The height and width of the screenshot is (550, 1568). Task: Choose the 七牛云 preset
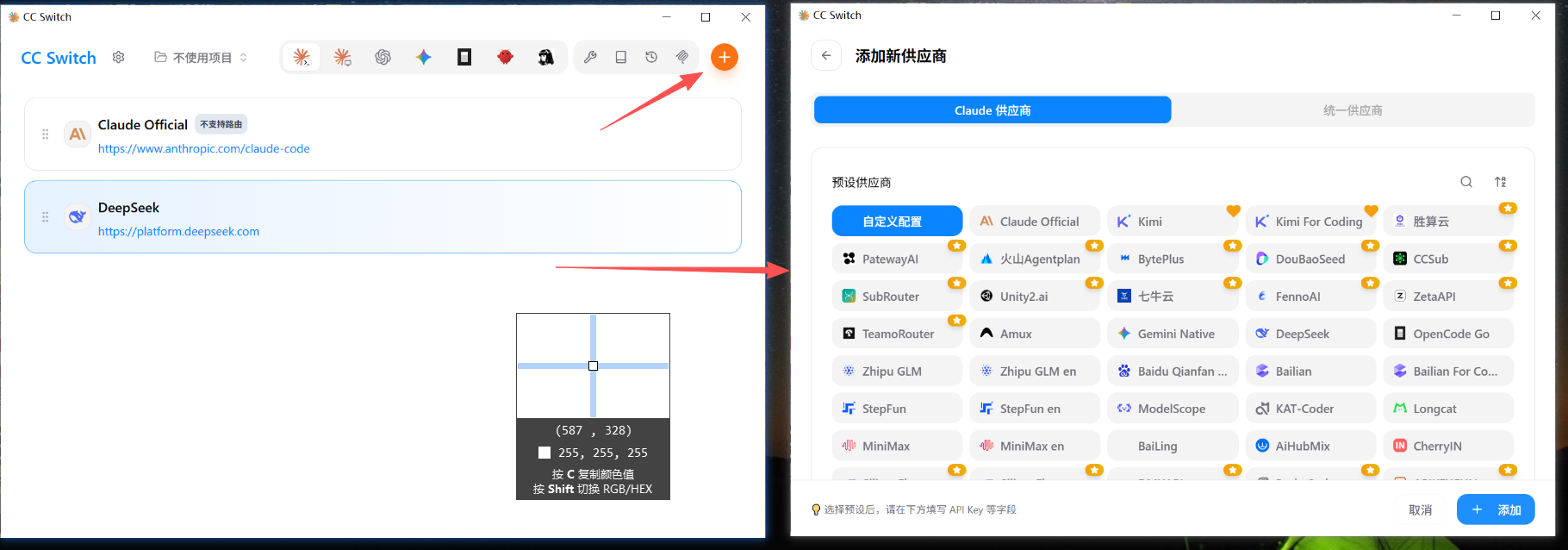[x=1173, y=296]
